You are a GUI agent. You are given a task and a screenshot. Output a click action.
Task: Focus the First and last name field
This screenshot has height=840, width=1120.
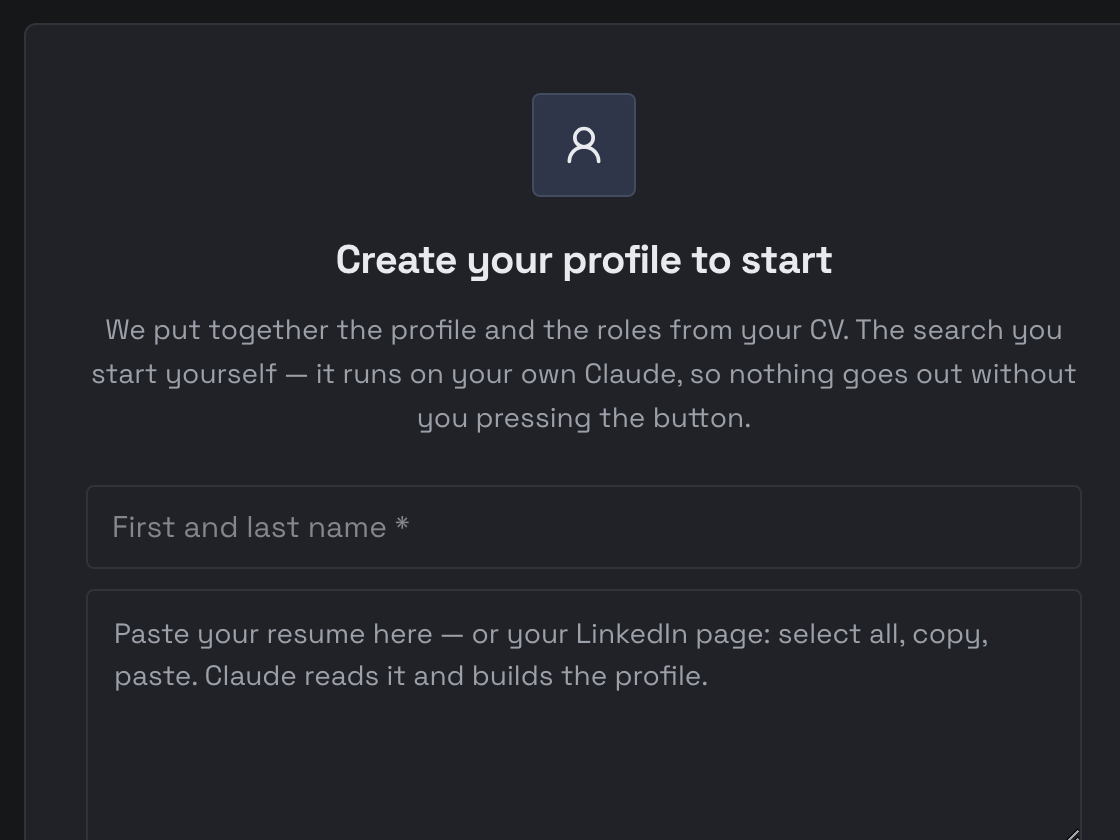coord(584,527)
